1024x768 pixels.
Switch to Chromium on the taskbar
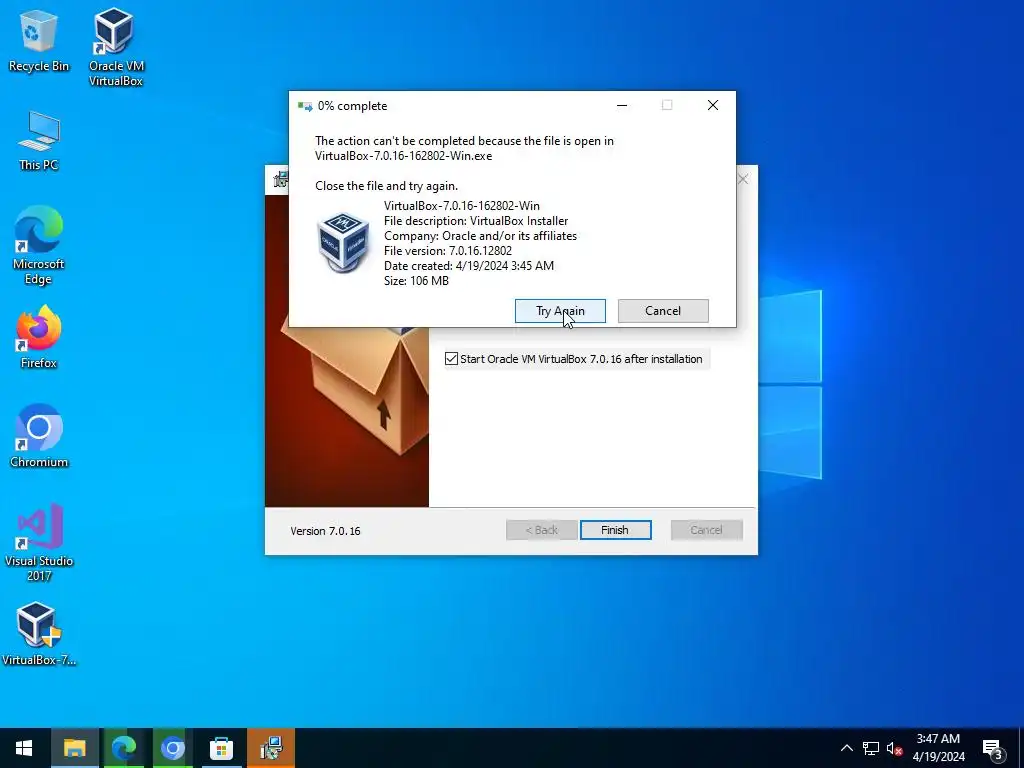click(172, 748)
